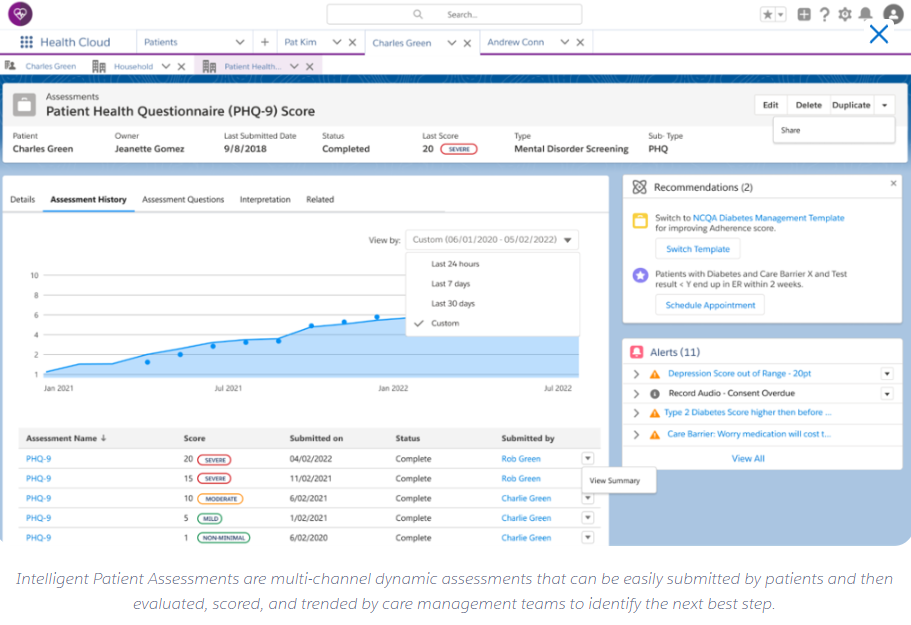Open the setup gear icon
This screenshot has width=911, height=625.
coord(845,14)
